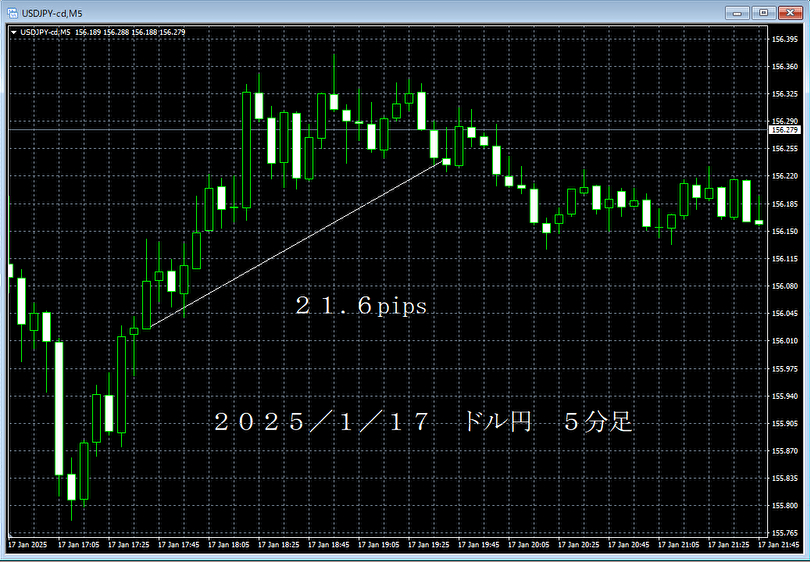Click the 156.010 price axis label
The width and height of the screenshot is (810, 562).
click(785, 341)
